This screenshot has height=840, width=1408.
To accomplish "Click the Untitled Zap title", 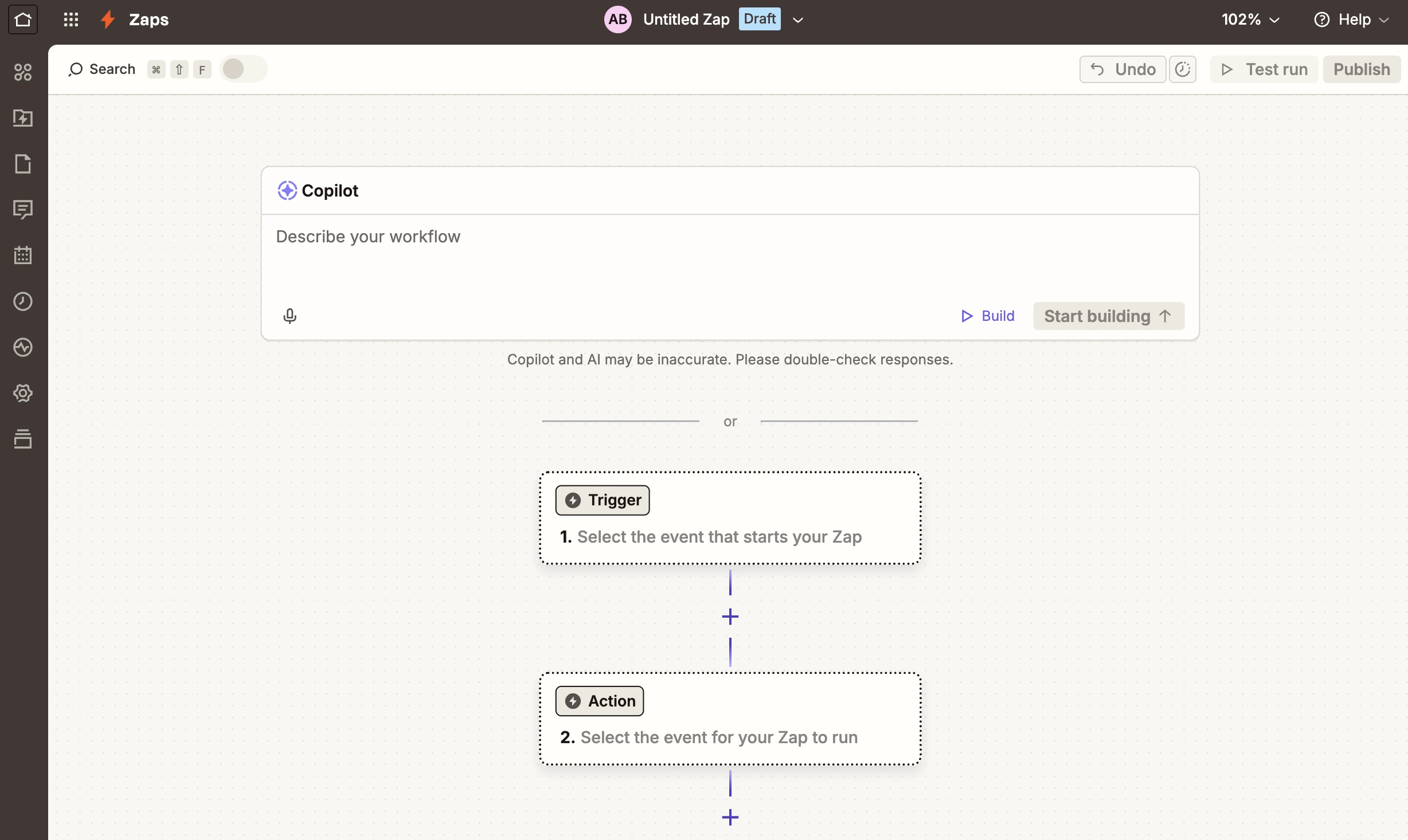I will click(686, 19).
